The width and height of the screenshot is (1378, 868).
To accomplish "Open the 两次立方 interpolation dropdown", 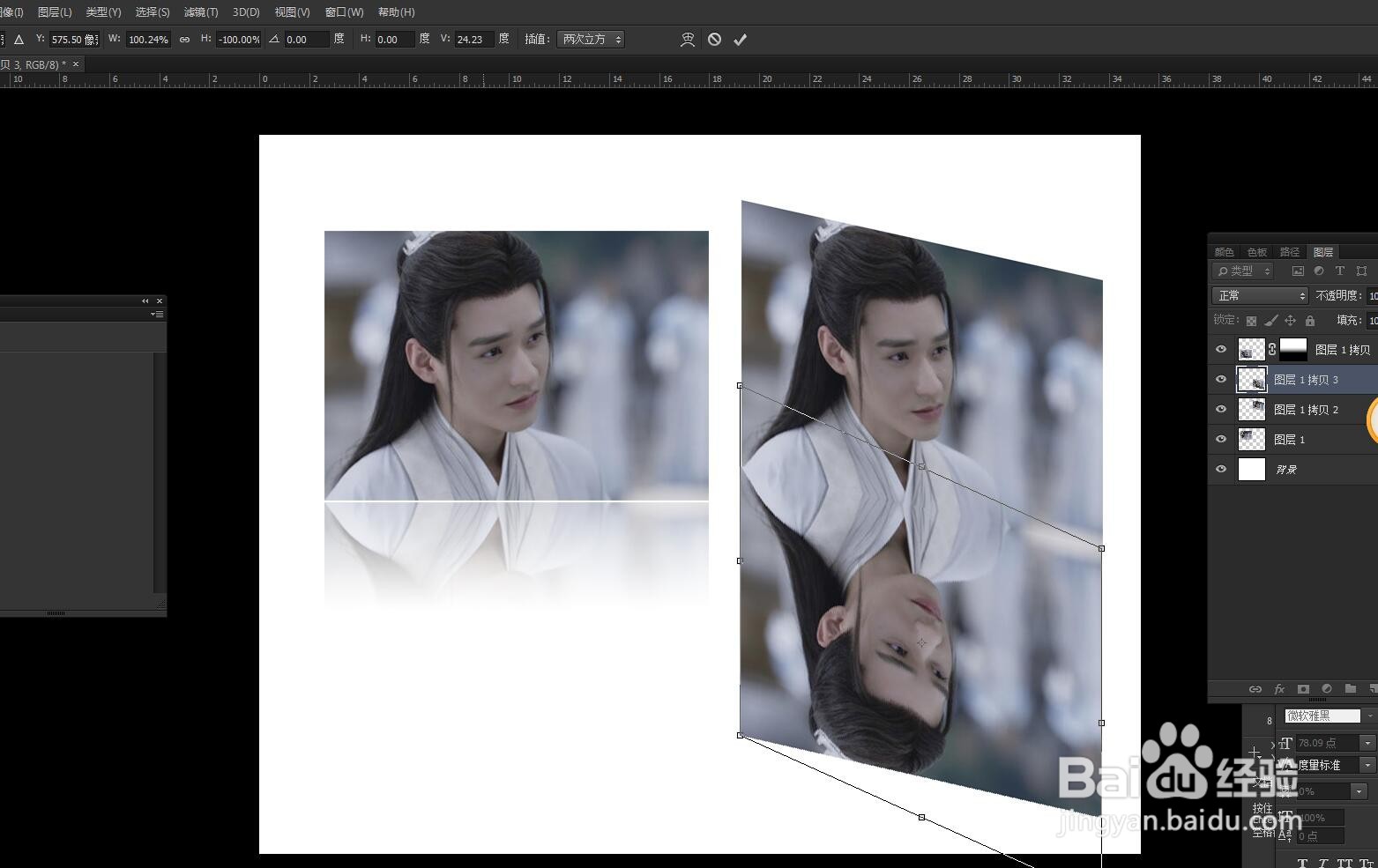I will 591,40.
